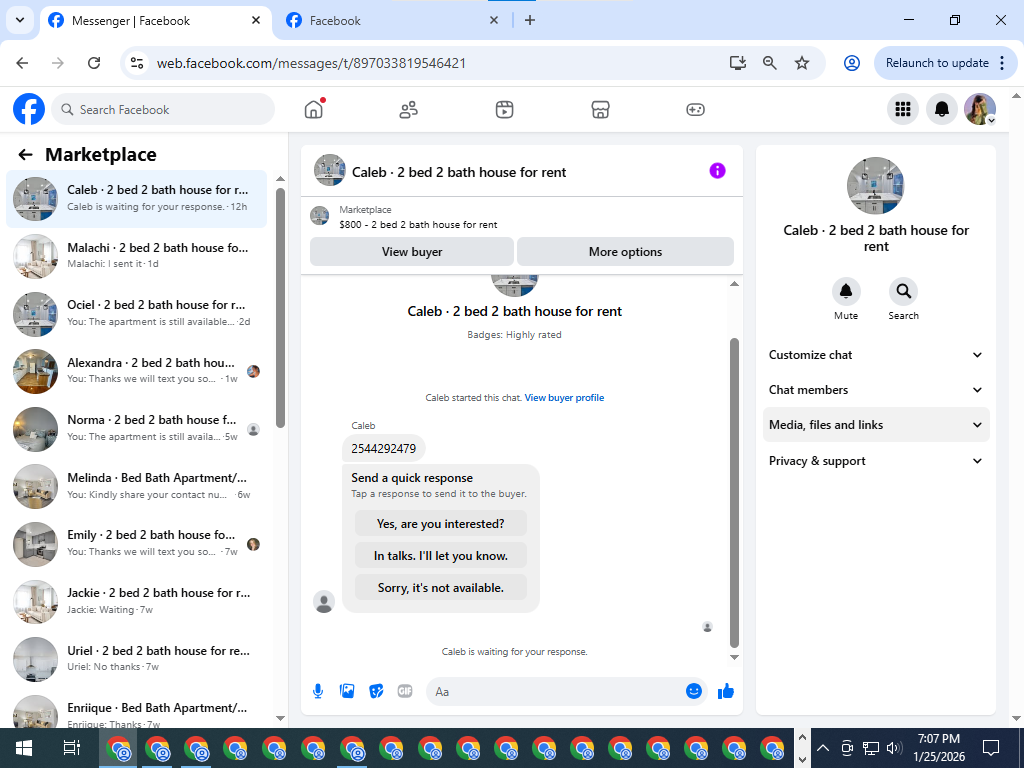Open the emoji picker
Image resolution: width=1024 pixels, height=768 pixels.
coord(694,691)
